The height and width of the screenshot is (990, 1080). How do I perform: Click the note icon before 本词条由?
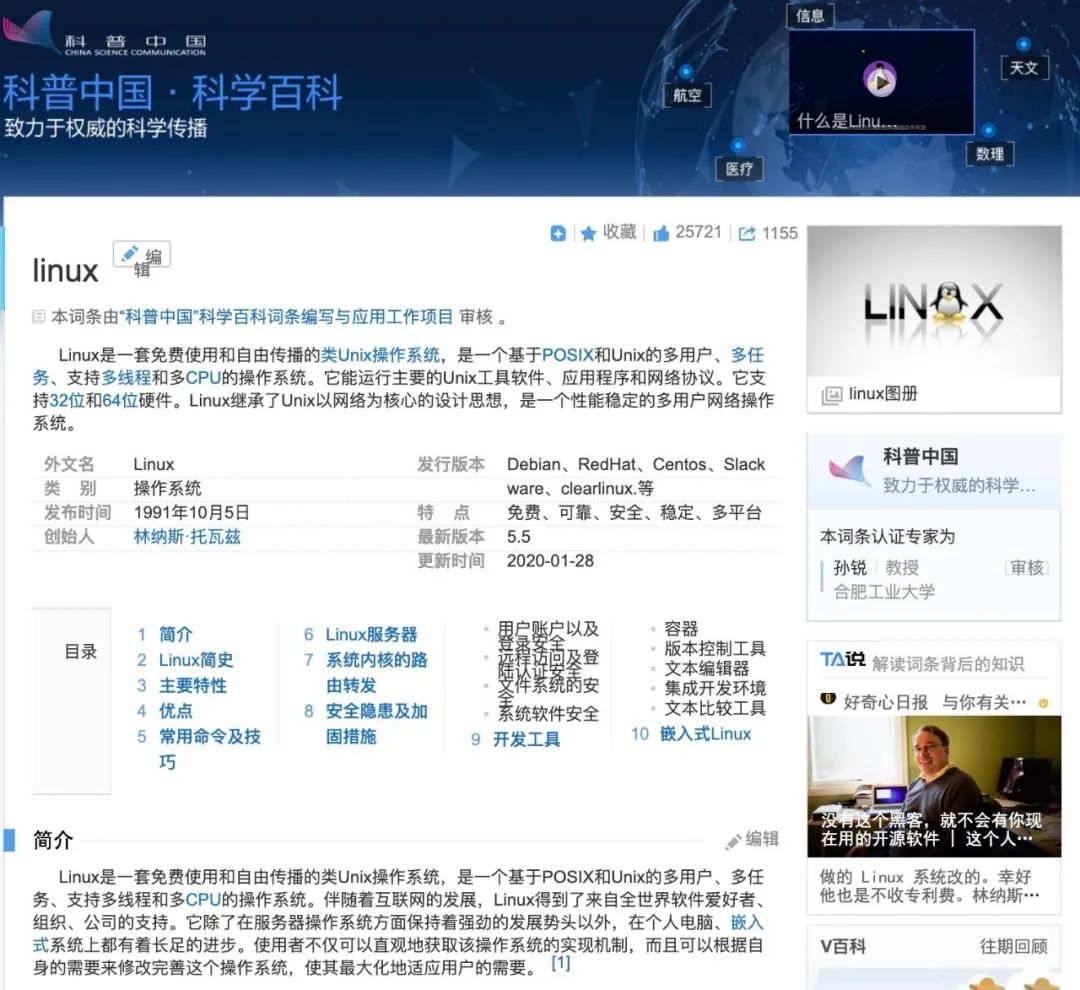(x=39, y=316)
